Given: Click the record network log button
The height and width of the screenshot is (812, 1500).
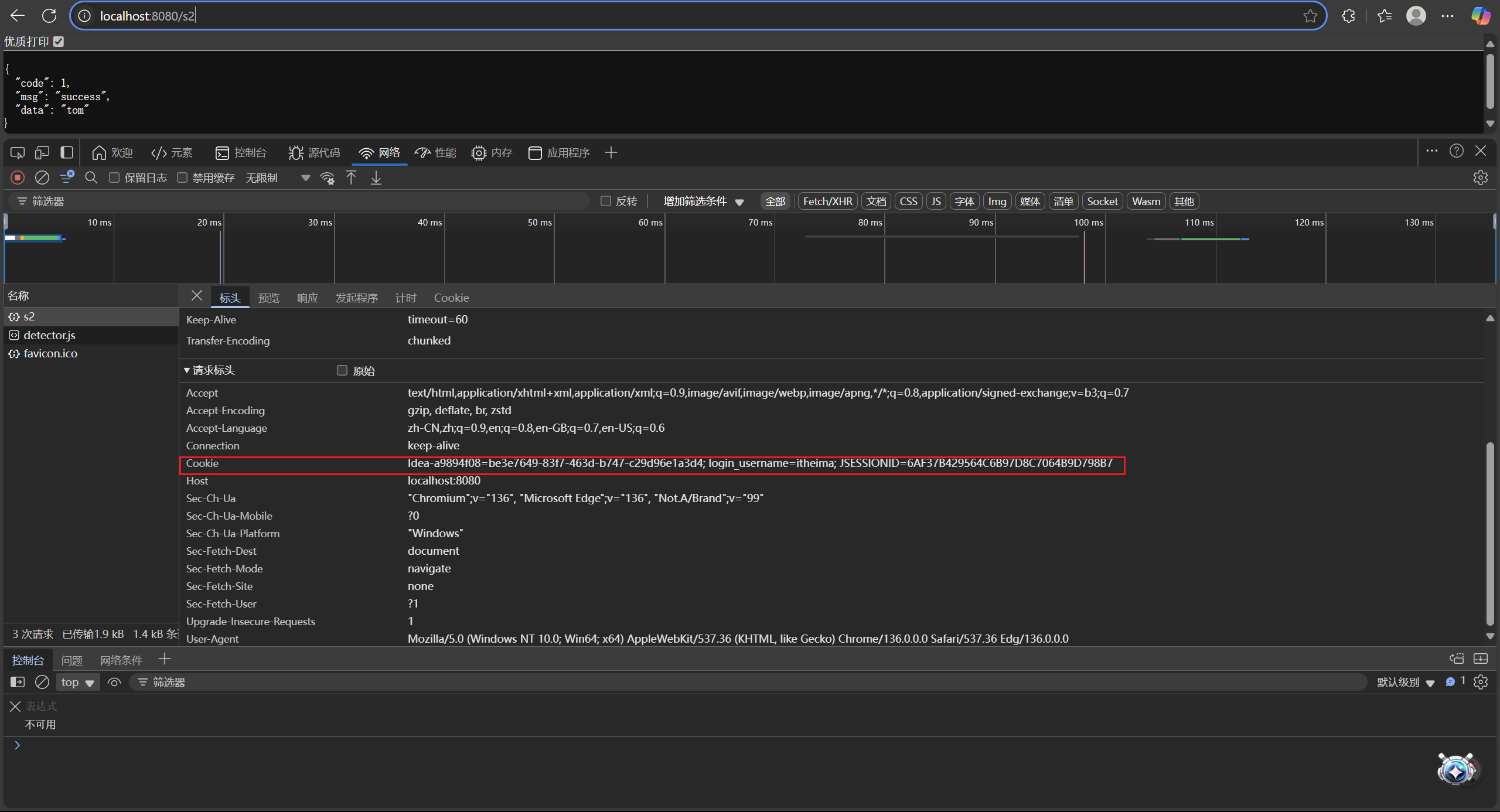Looking at the screenshot, I should click(18, 178).
